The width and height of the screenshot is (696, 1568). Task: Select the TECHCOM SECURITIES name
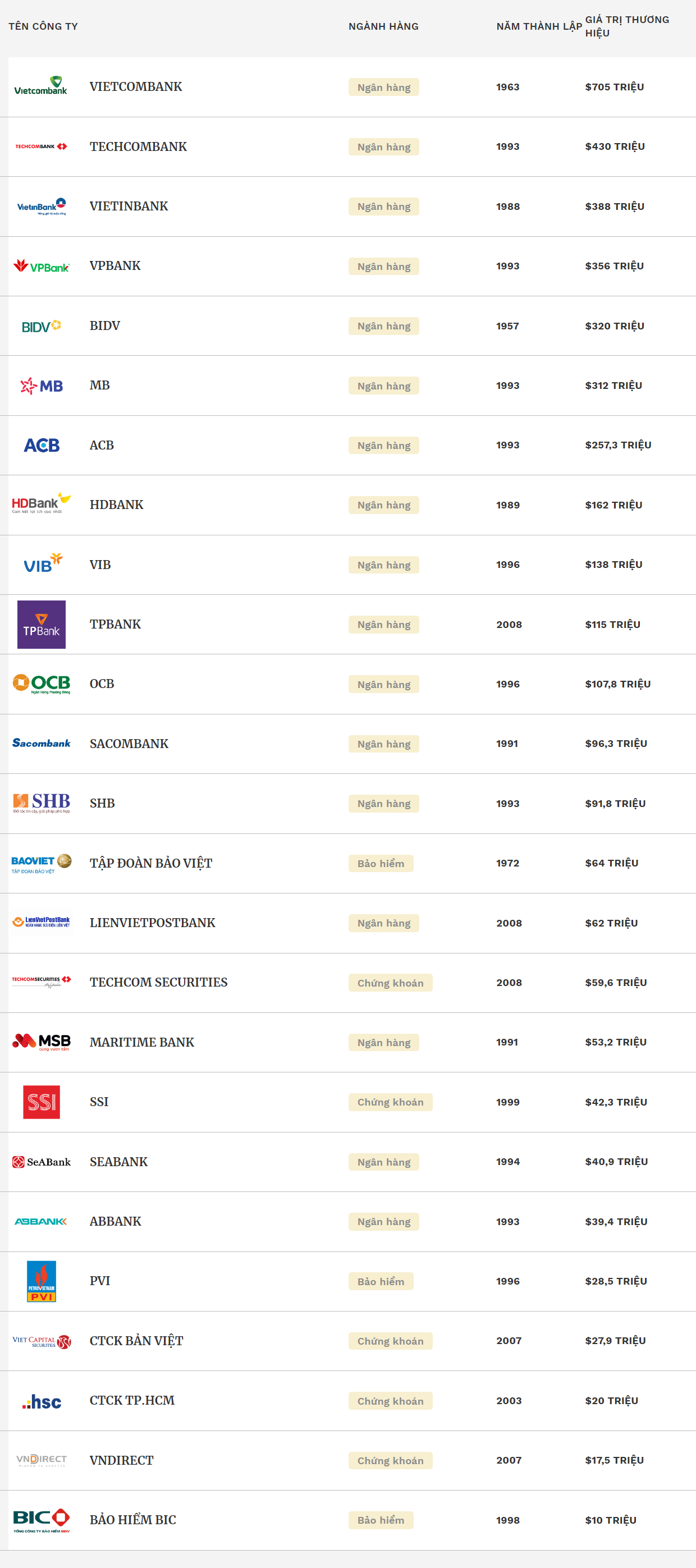(x=158, y=983)
